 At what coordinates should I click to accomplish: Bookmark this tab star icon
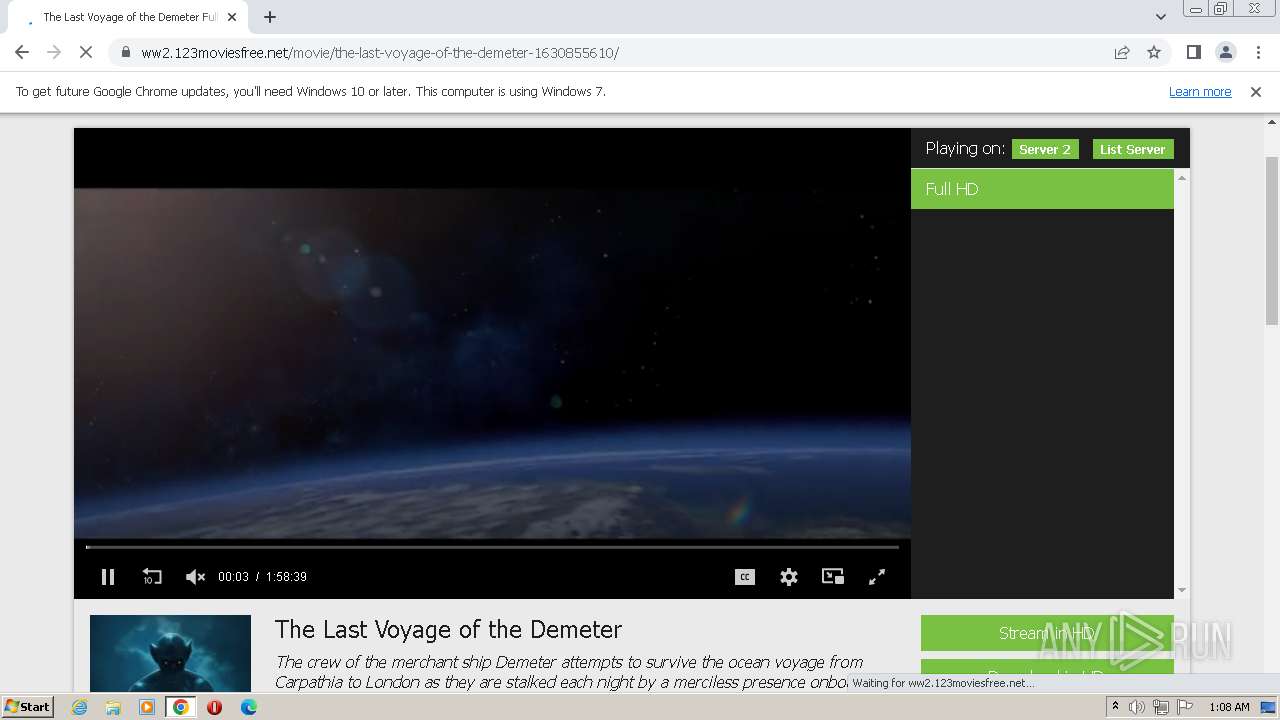click(x=1154, y=53)
